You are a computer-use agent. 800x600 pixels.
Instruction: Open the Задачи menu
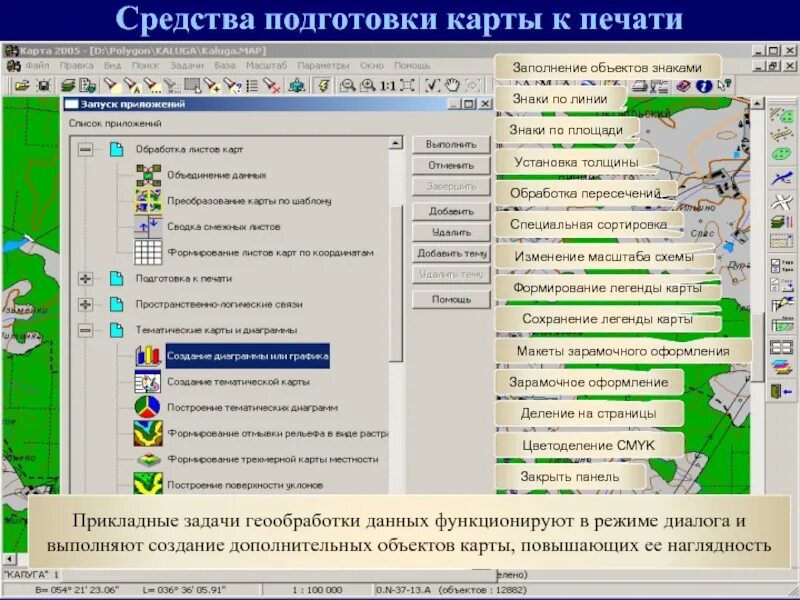click(187, 66)
